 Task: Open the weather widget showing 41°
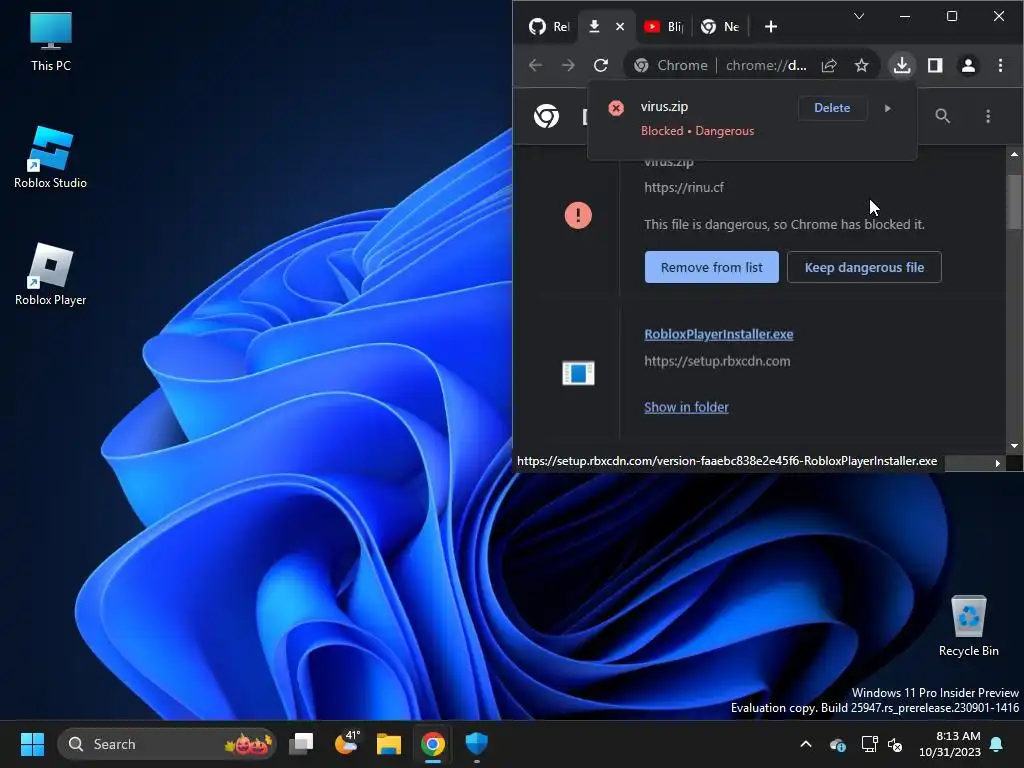coord(346,743)
